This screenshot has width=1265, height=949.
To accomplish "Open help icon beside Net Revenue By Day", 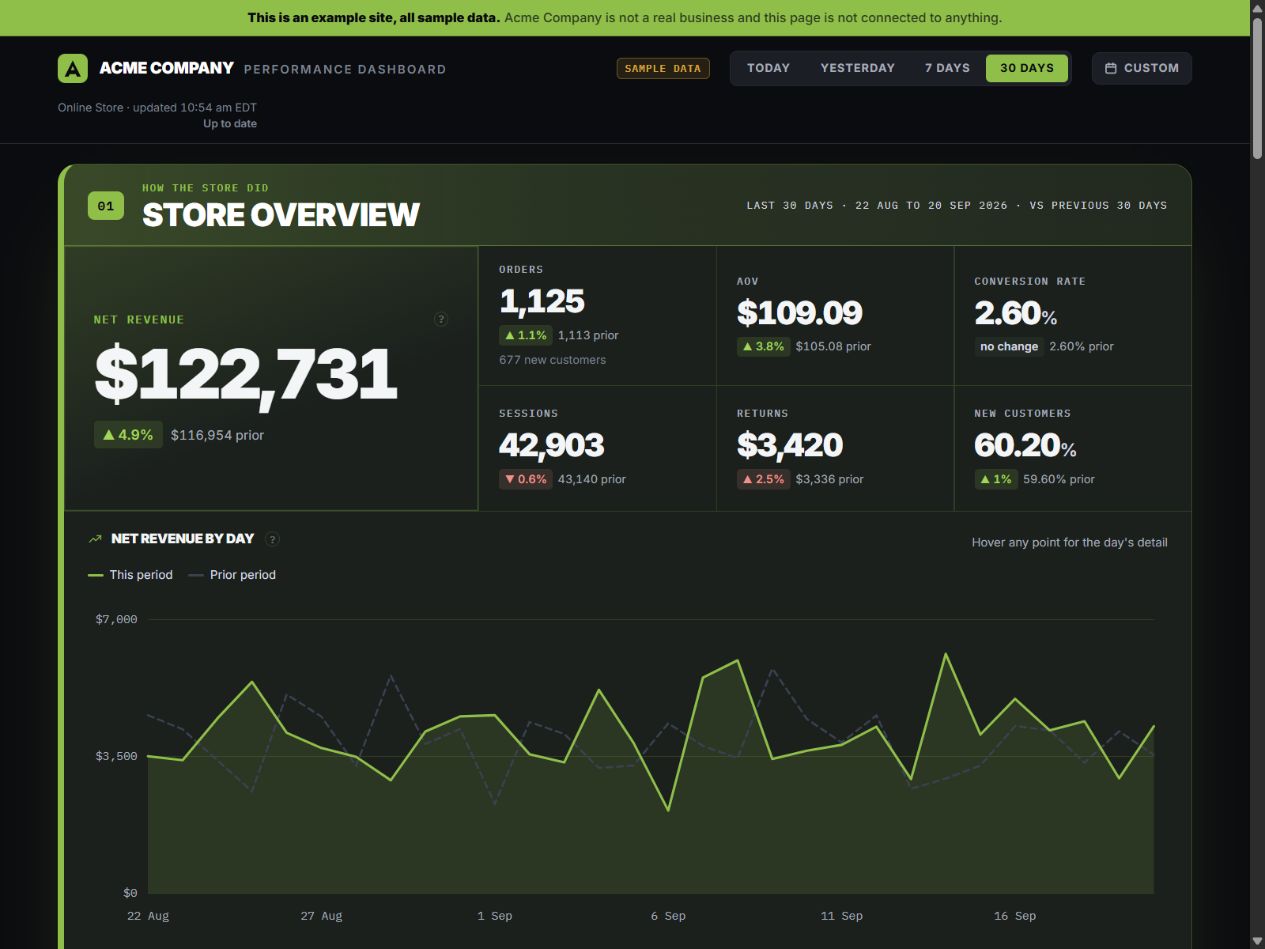I will pyautogui.click(x=272, y=539).
